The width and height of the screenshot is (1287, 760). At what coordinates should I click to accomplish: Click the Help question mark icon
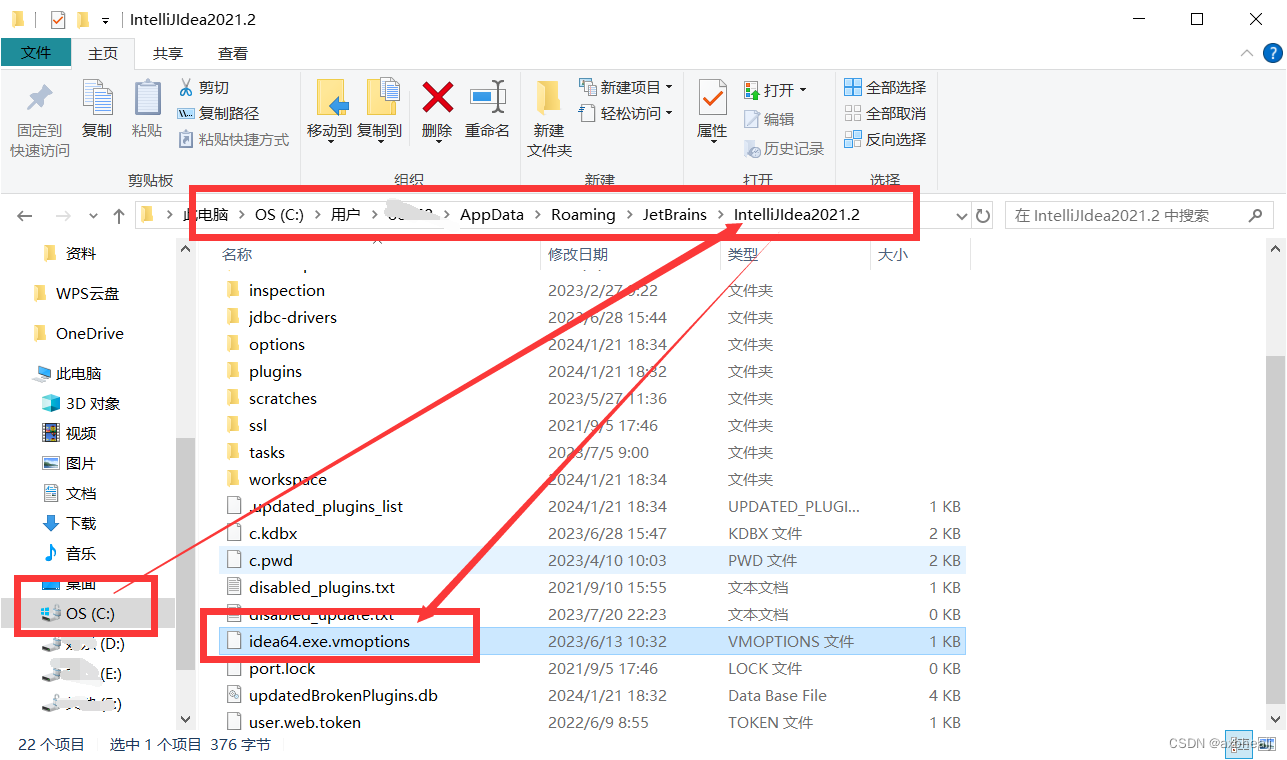click(1270, 53)
